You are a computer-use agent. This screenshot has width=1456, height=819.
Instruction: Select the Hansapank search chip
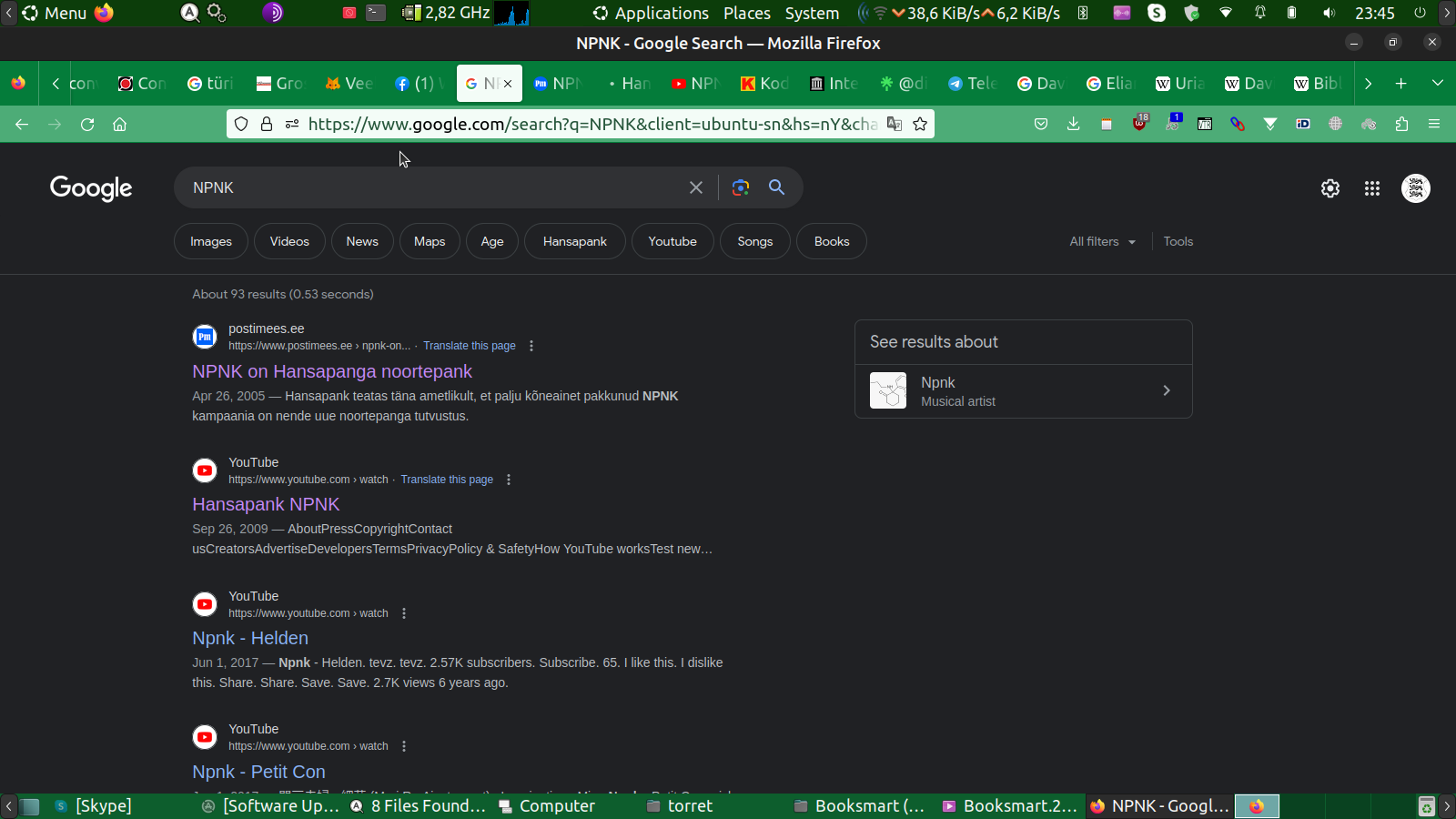[575, 241]
